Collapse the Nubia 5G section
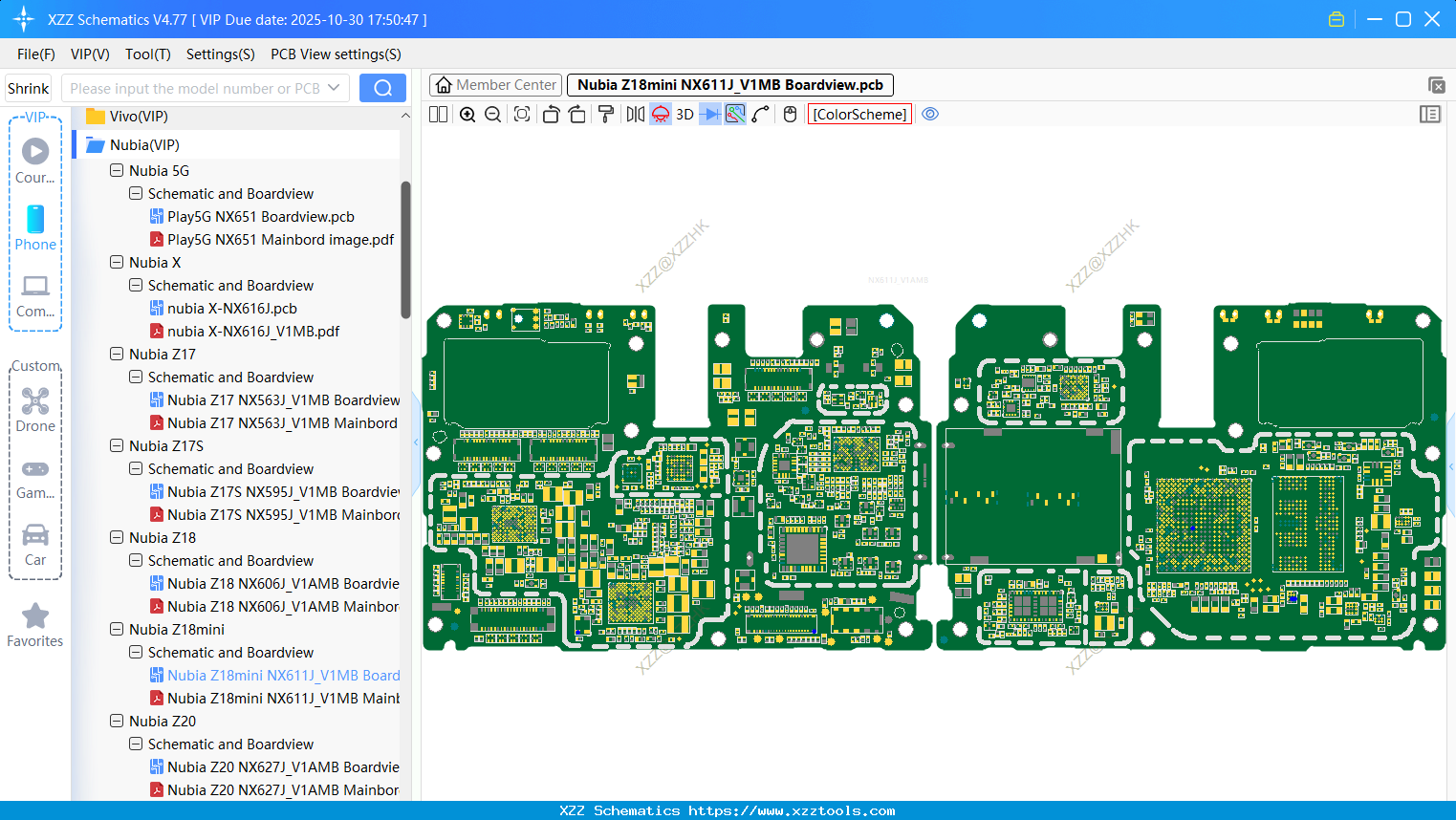The width and height of the screenshot is (1456, 820). pyautogui.click(x=116, y=170)
